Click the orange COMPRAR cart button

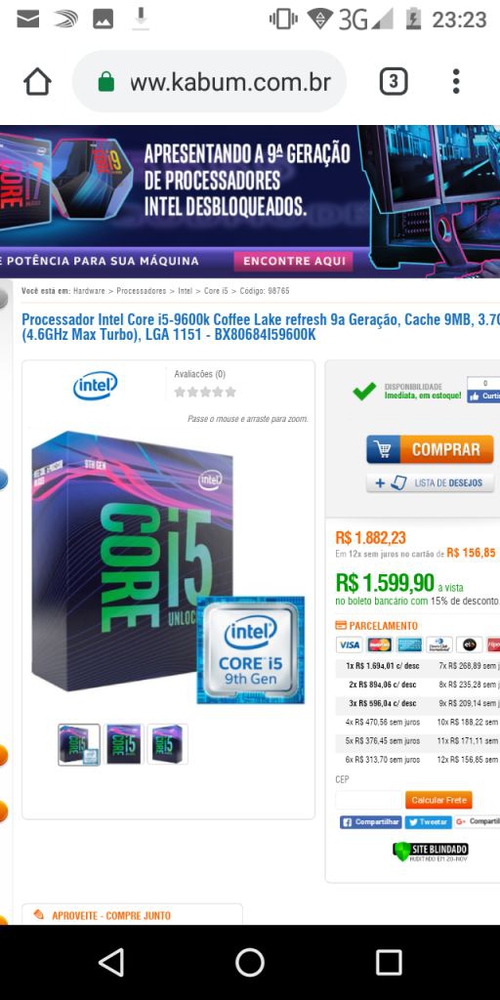tap(430, 449)
